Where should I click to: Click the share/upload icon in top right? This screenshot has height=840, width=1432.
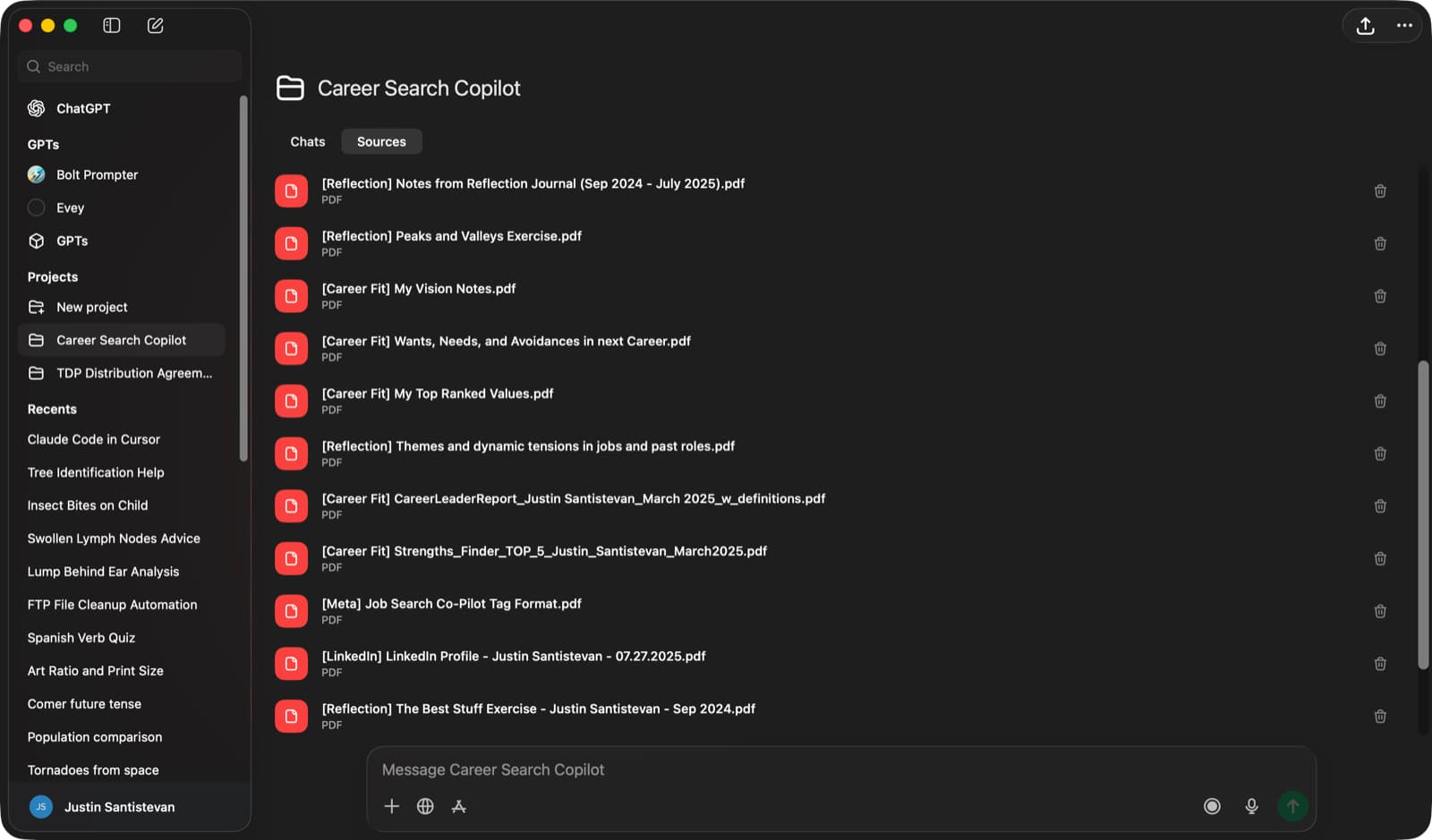[x=1365, y=26]
